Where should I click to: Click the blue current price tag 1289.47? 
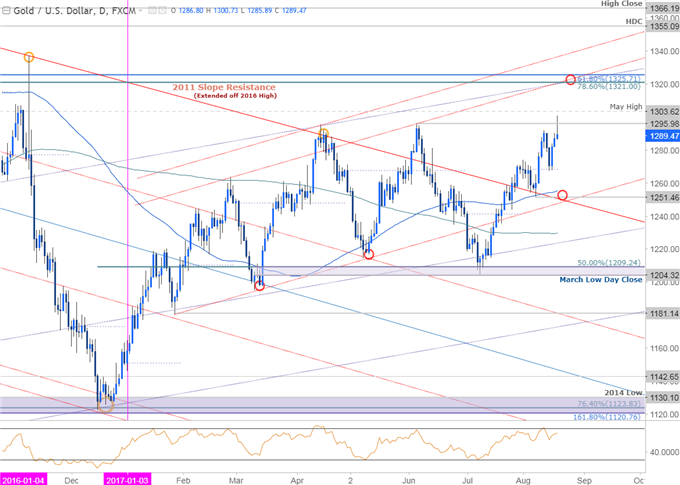(x=663, y=136)
